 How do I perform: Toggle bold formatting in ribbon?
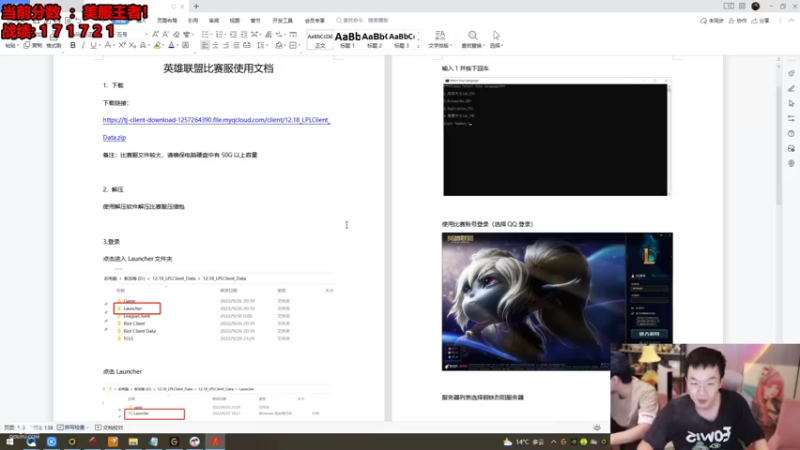coord(73,45)
